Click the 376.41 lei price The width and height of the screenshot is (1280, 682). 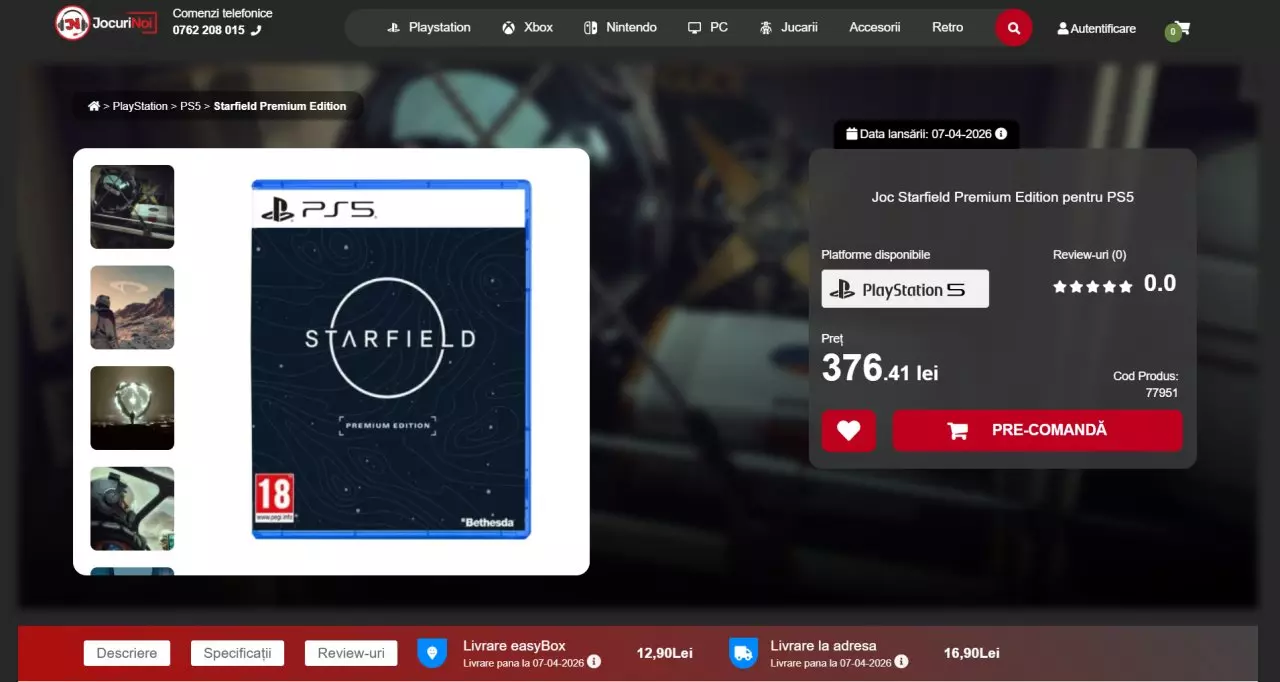880,368
